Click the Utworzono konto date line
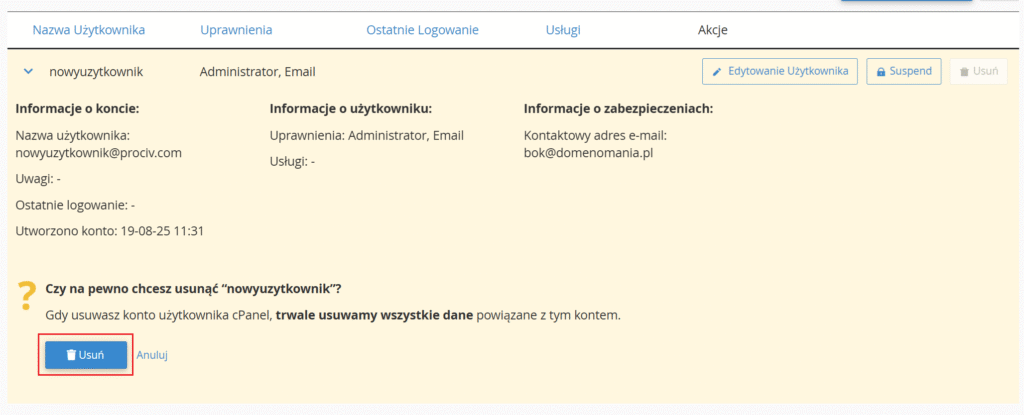The image size is (1024, 415). tap(110, 231)
